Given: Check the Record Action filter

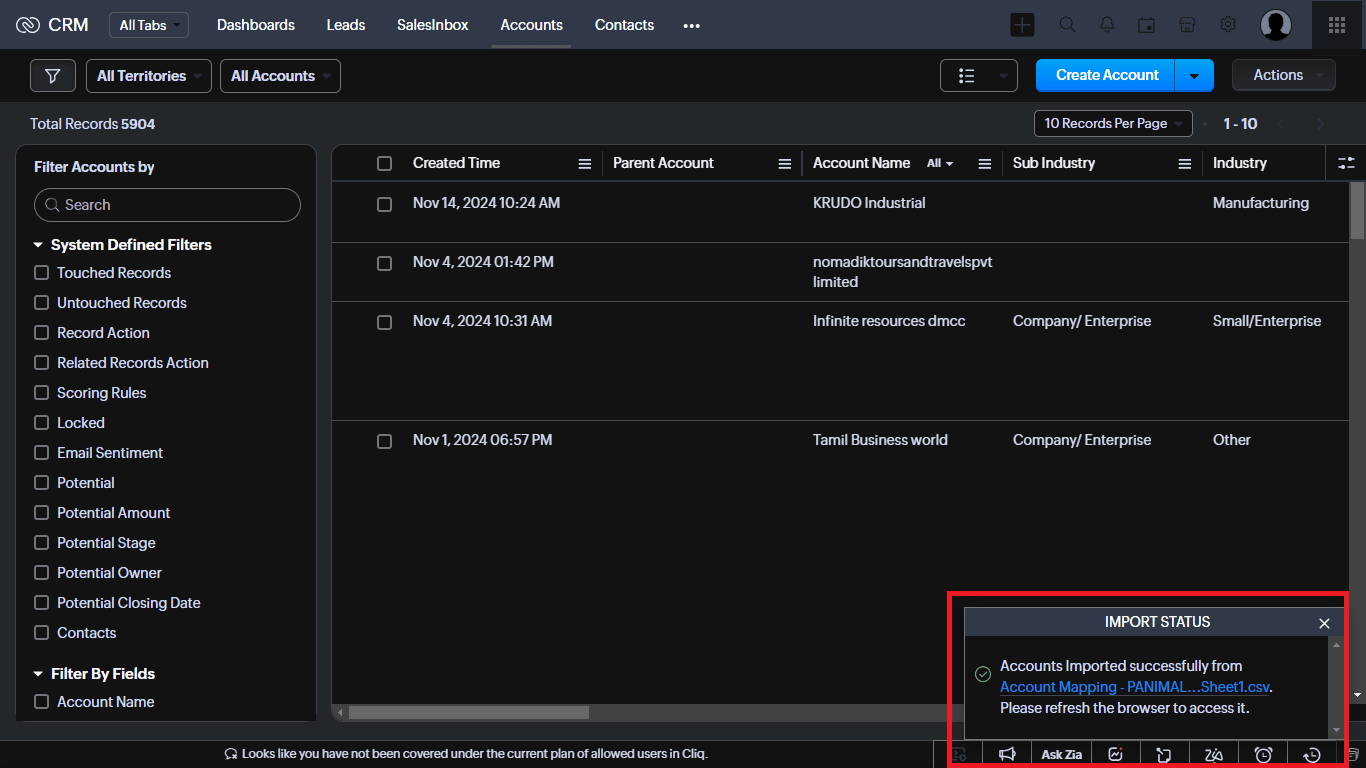Looking at the screenshot, I should [41, 333].
